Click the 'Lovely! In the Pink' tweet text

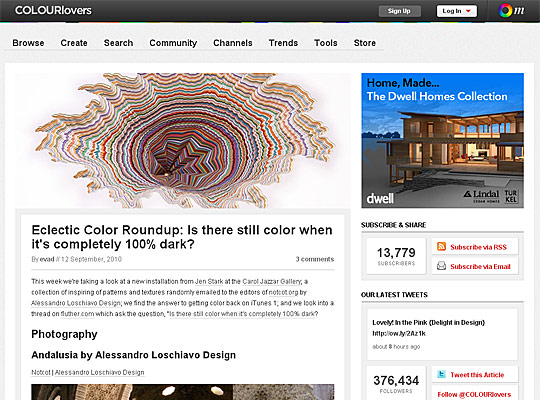[x=428, y=322]
